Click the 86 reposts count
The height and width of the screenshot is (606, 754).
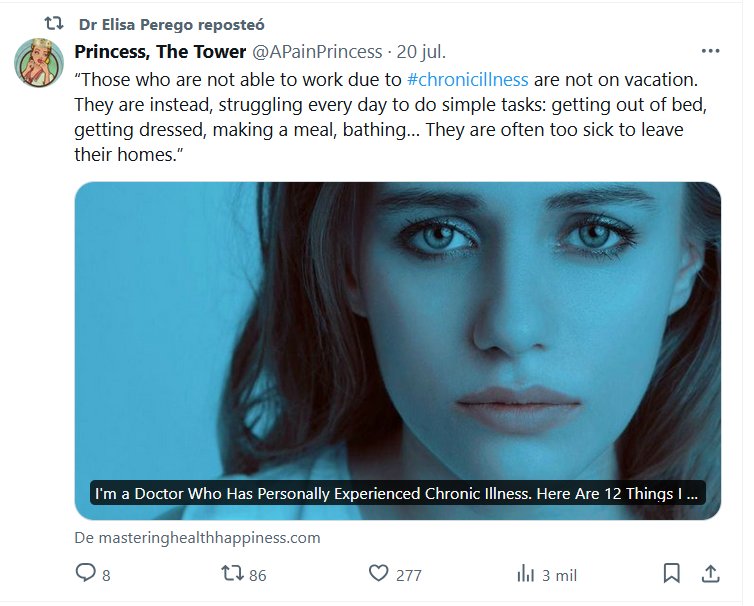pyautogui.click(x=258, y=575)
